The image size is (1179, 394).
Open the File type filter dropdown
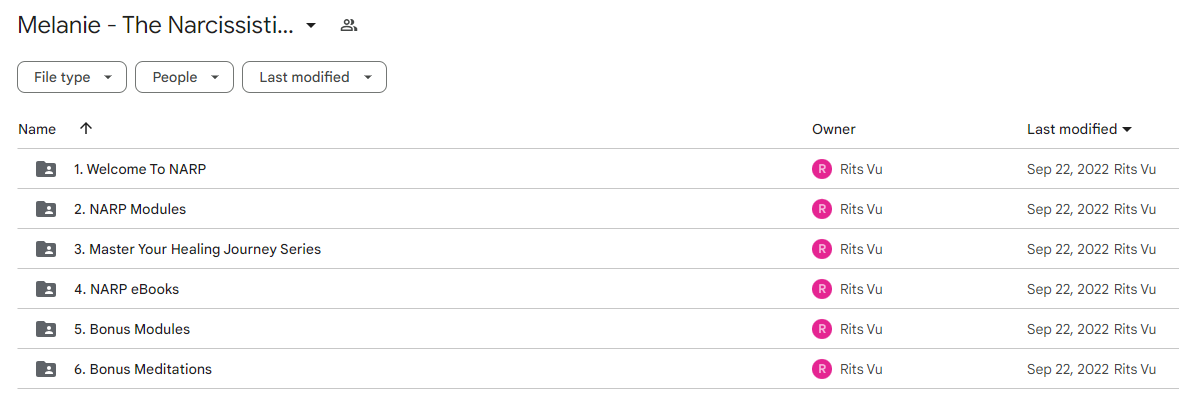tap(72, 77)
